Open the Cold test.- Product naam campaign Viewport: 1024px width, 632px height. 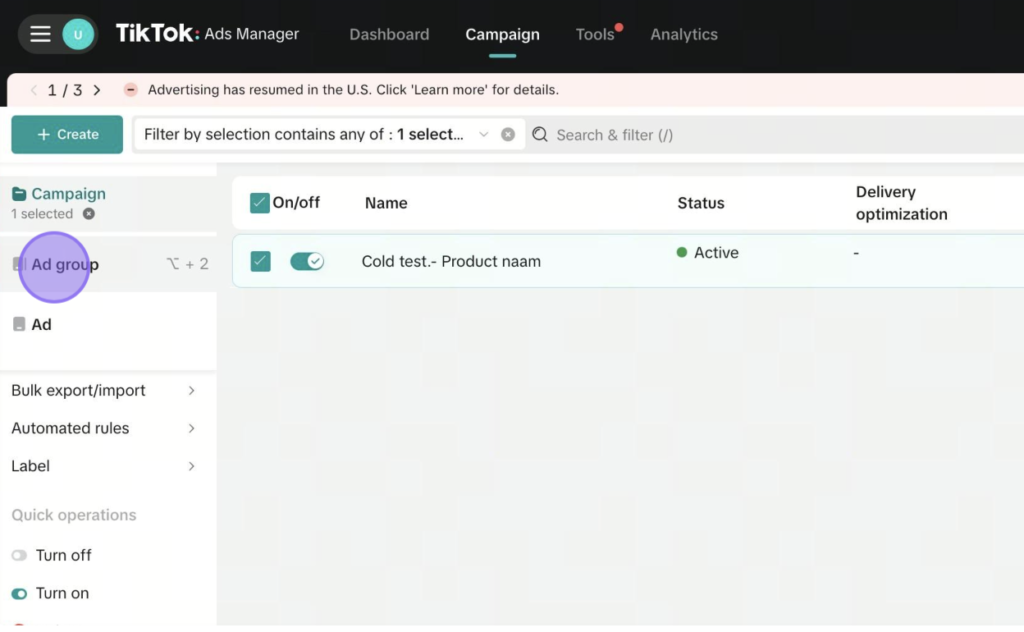[x=451, y=261]
